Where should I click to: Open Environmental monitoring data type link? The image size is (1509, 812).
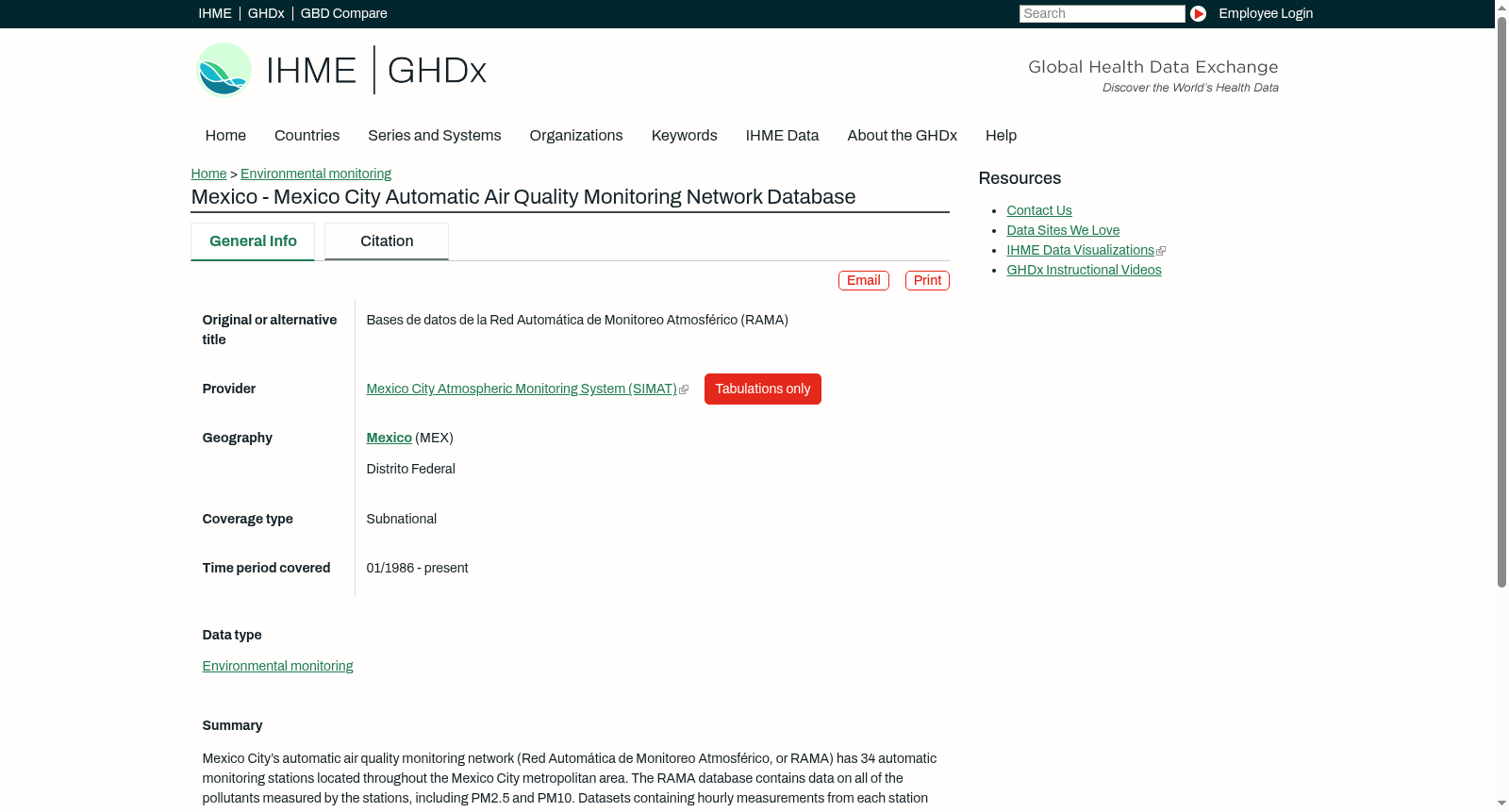277,666
